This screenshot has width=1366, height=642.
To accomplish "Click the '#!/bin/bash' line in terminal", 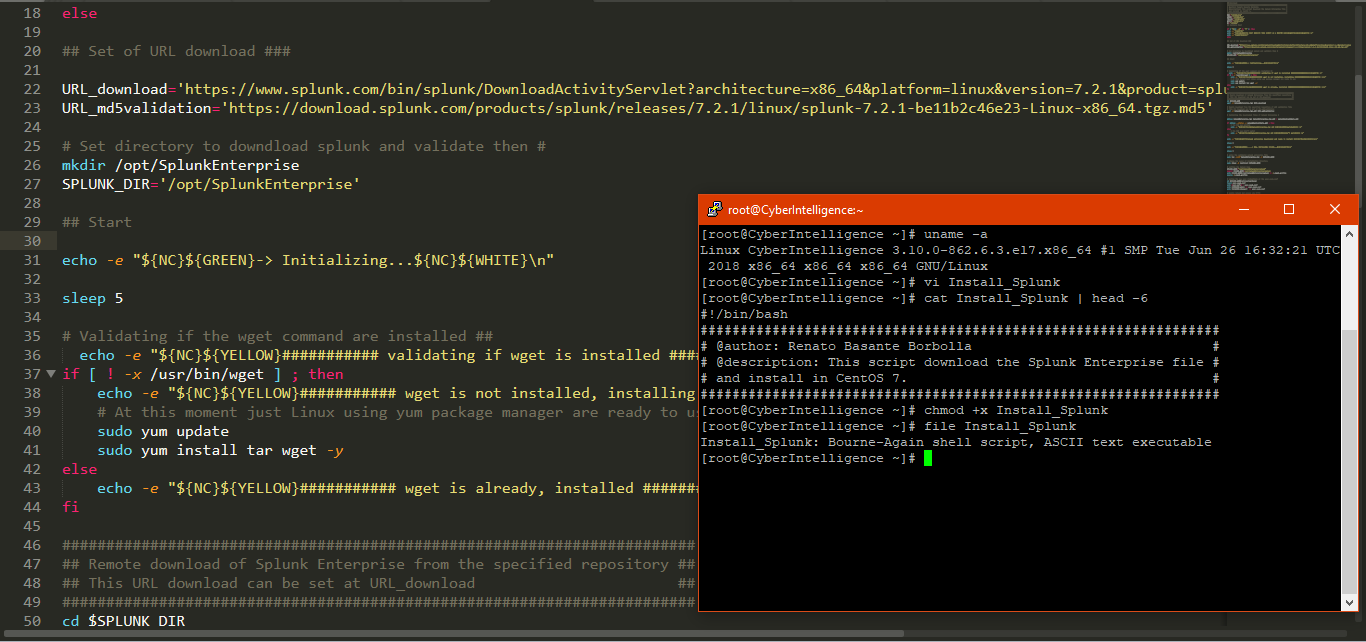I will [x=744, y=314].
